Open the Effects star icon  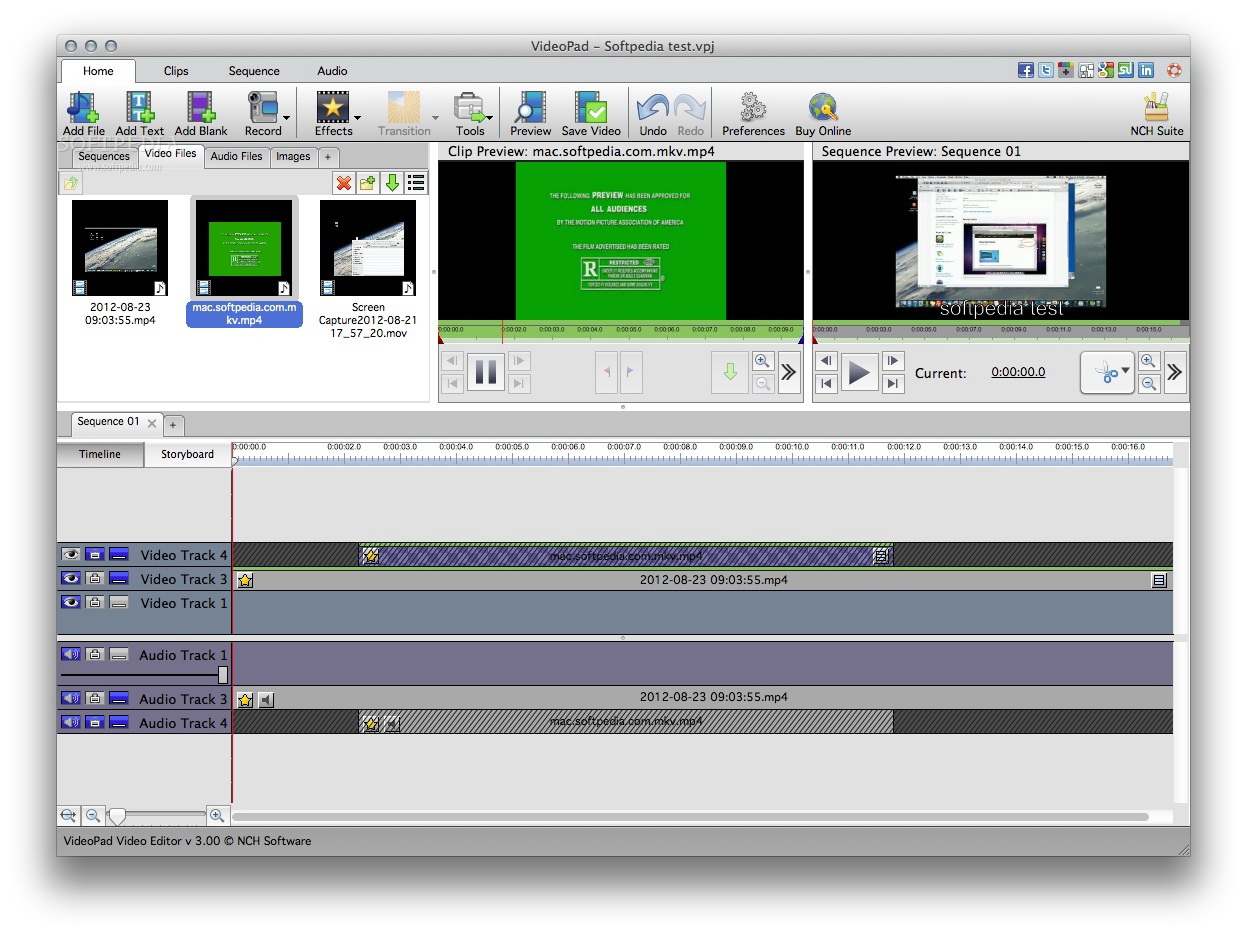pyautogui.click(x=332, y=107)
